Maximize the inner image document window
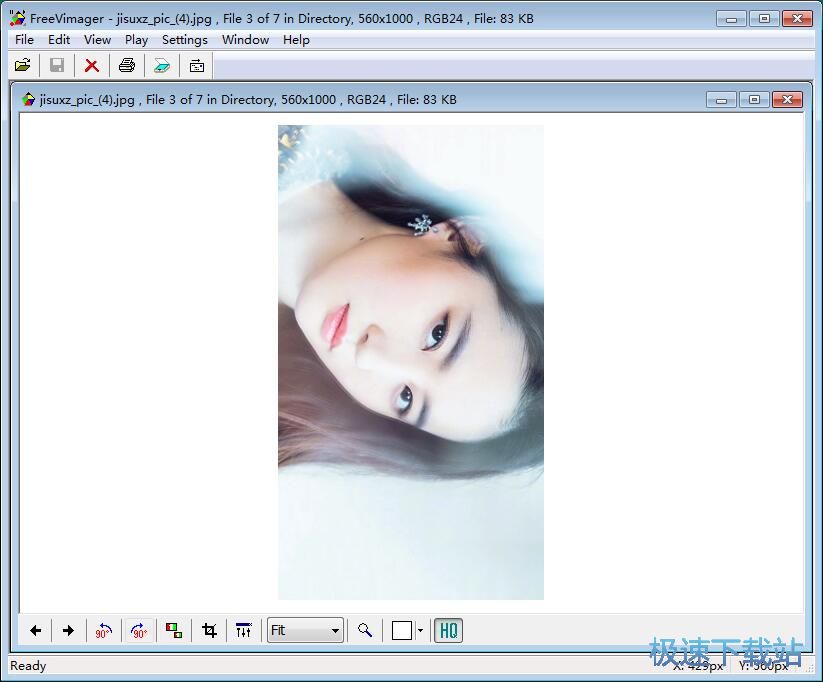Viewport: 823px width, 682px height. [x=754, y=100]
